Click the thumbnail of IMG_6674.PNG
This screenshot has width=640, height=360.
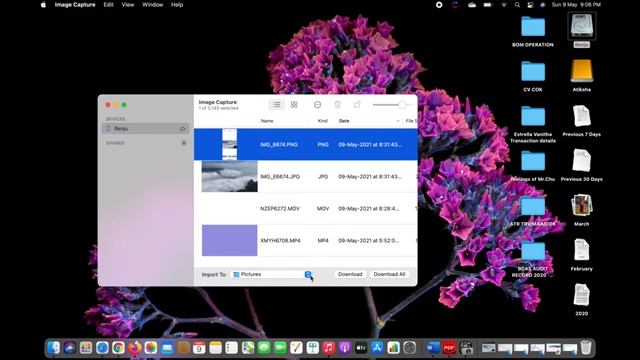click(x=229, y=144)
